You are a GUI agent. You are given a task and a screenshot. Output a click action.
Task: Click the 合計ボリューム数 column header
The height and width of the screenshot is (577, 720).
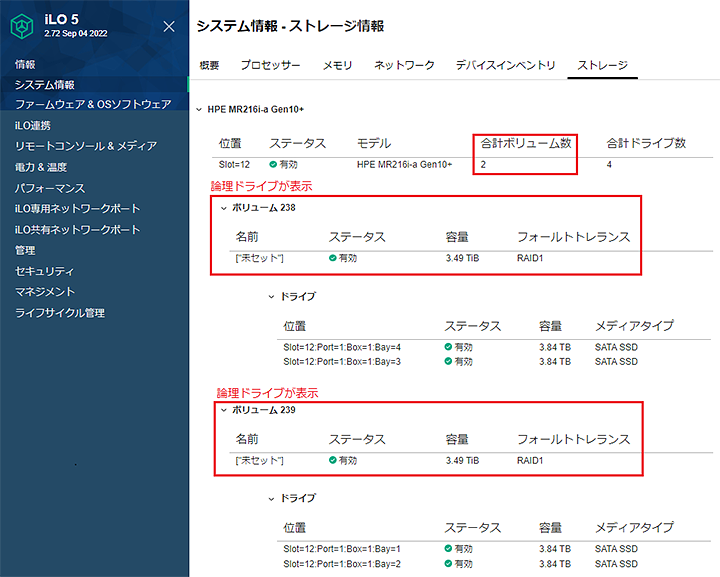(x=525, y=143)
